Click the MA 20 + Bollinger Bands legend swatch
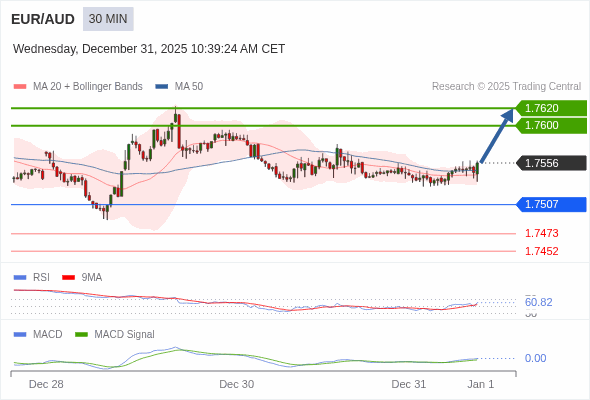Screen dimensions: 590x400 [20, 87]
